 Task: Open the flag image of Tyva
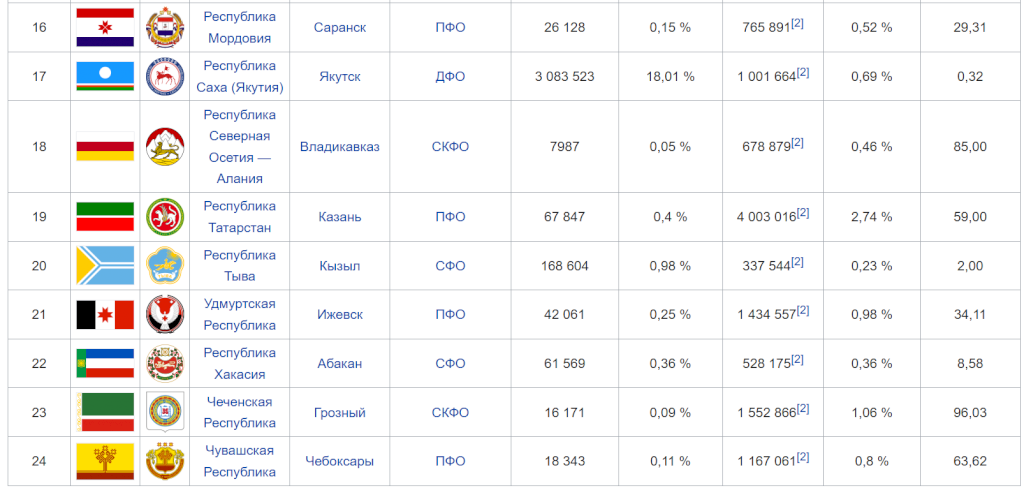(105, 266)
